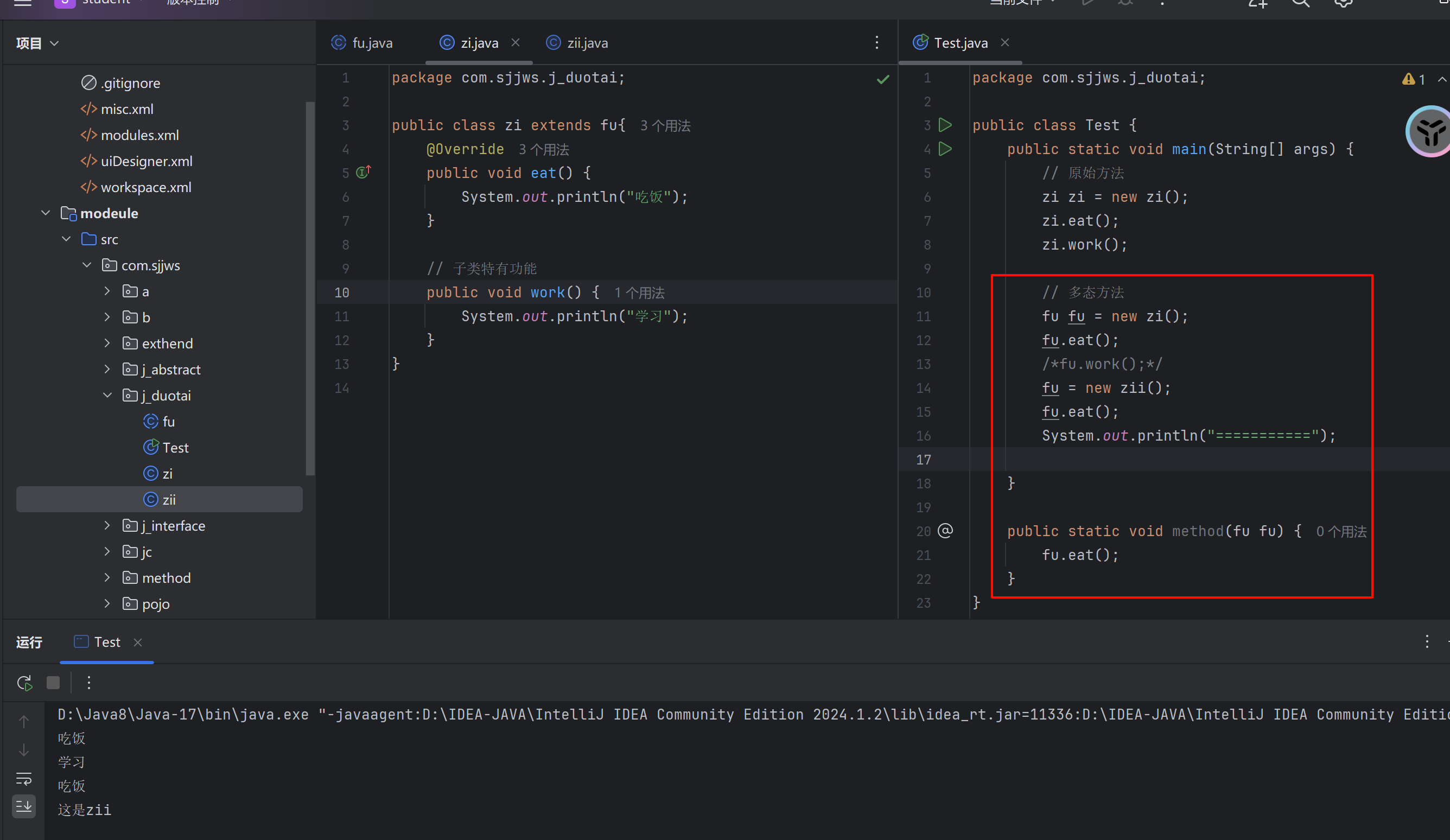Viewport: 1450px width, 840px height.
Task: Click the '3 个用法' hint after class zi
Action: (x=665, y=125)
